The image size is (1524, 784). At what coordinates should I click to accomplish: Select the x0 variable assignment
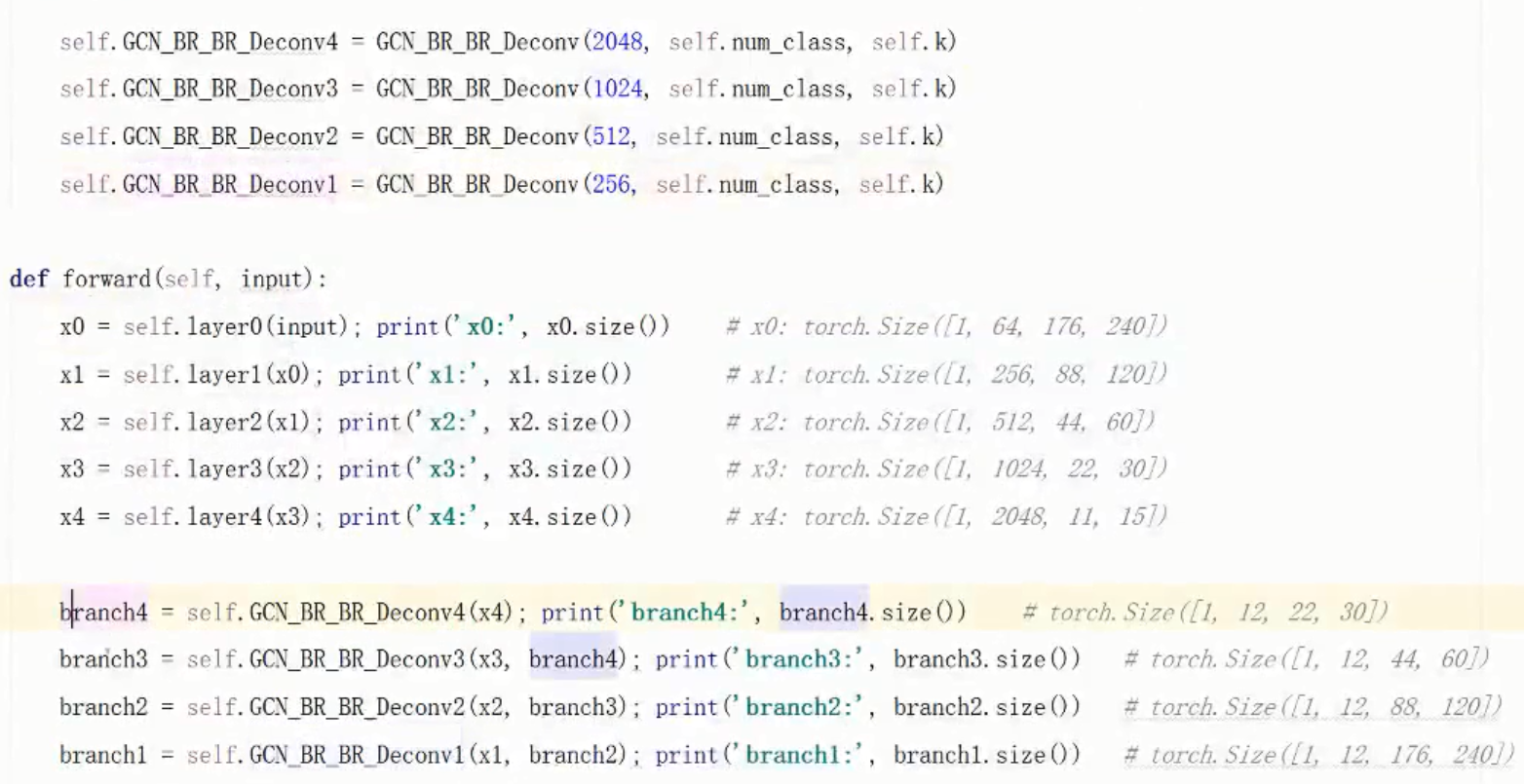point(73,326)
